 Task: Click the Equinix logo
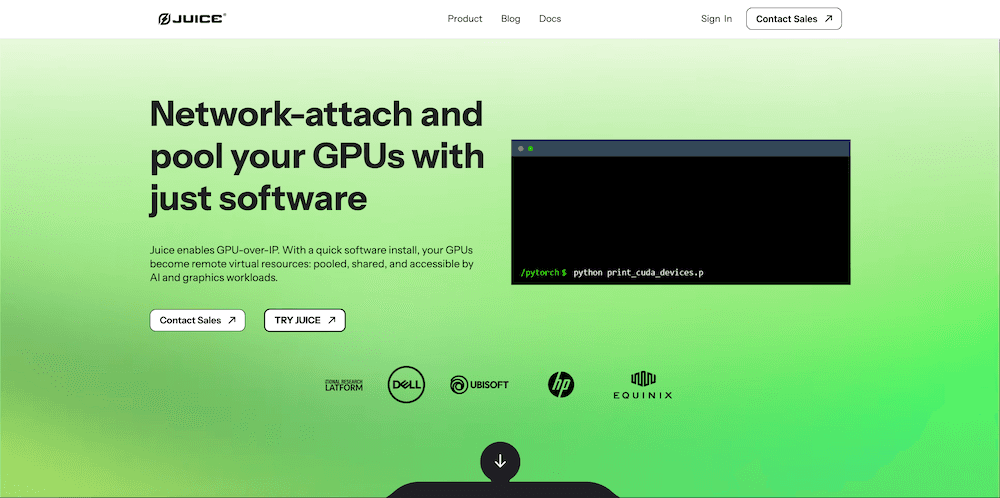tap(642, 385)
